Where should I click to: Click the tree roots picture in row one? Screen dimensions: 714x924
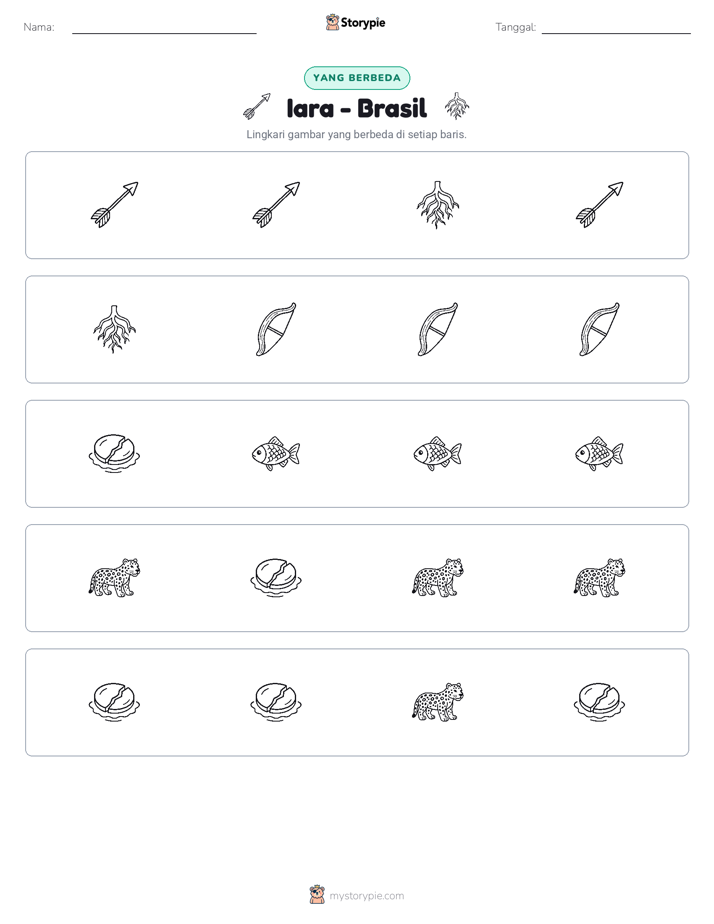(x=437, y=204)
